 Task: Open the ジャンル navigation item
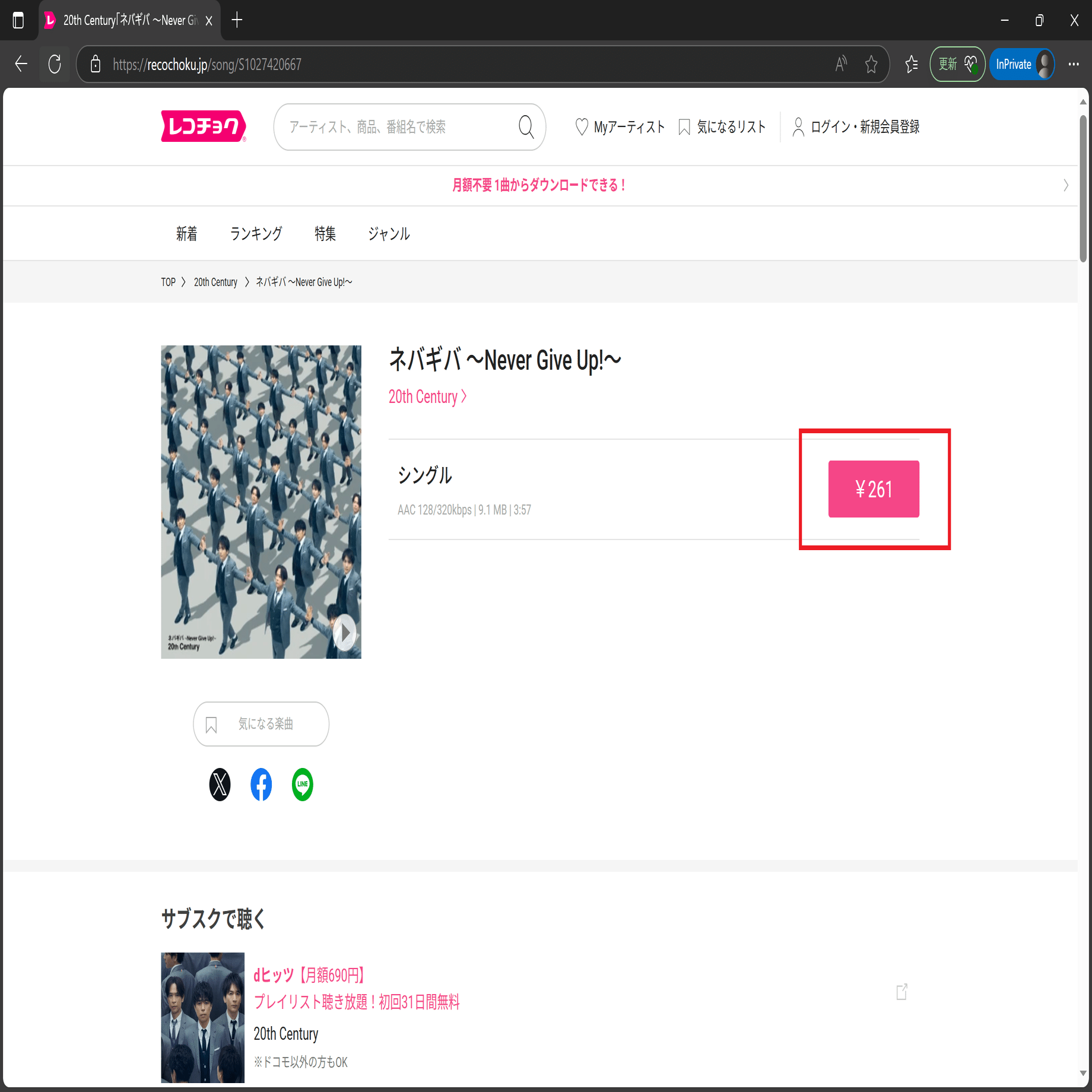389,233
